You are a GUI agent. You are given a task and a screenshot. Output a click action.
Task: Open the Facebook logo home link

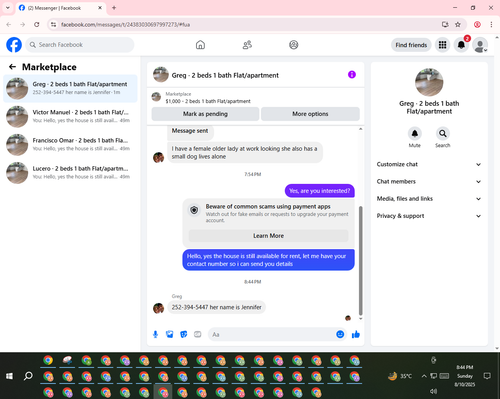click(14, 45)
